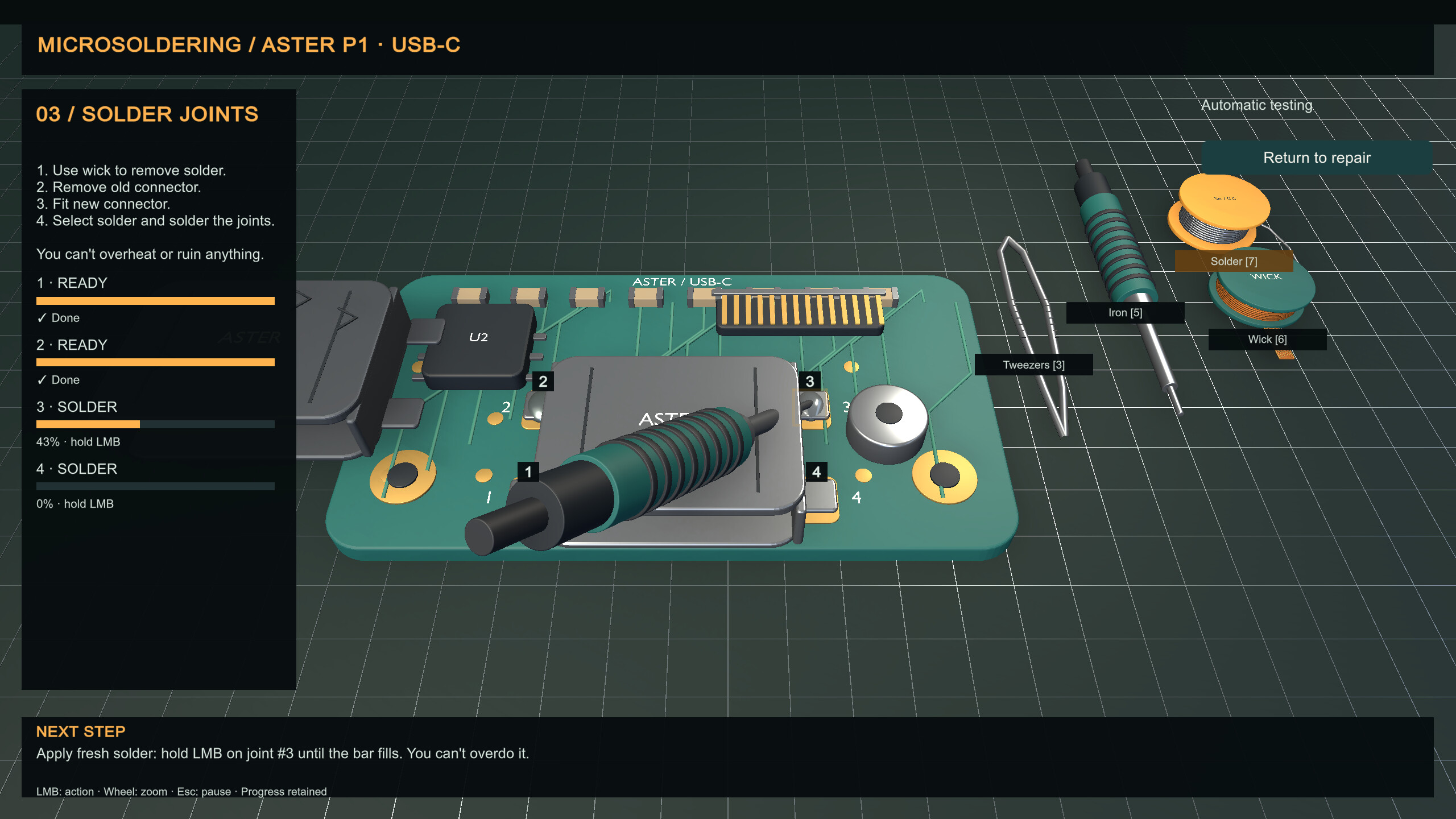Click solder joint marker 1
The image size is (1456, 819).
[528, 471]
